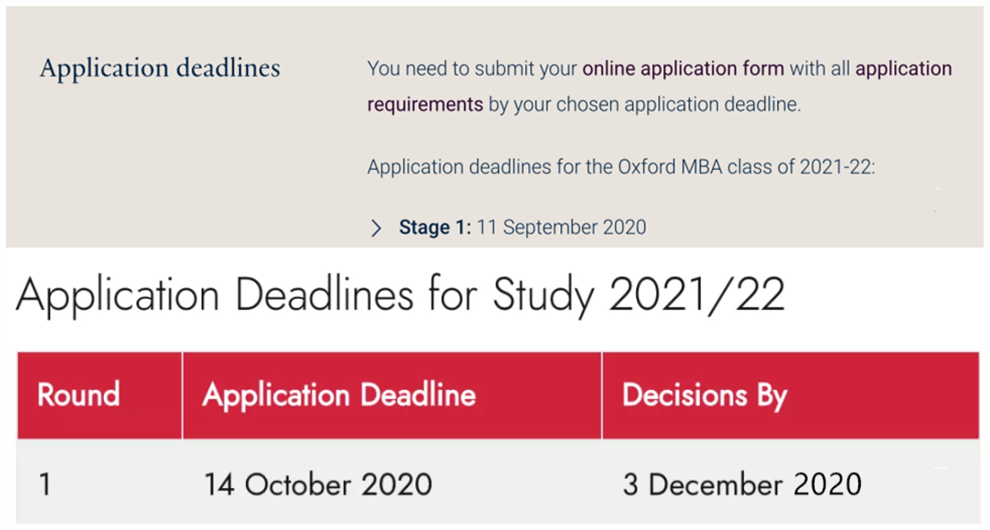Select the 11 September 2020 date text
The height and width of the screenshot is (530, 990).
[561, 227]
